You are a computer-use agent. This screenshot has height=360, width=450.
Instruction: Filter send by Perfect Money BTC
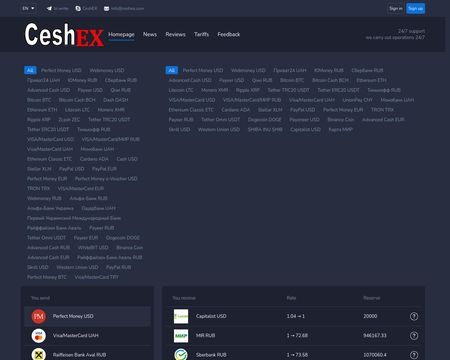click(x=47, y=277)
